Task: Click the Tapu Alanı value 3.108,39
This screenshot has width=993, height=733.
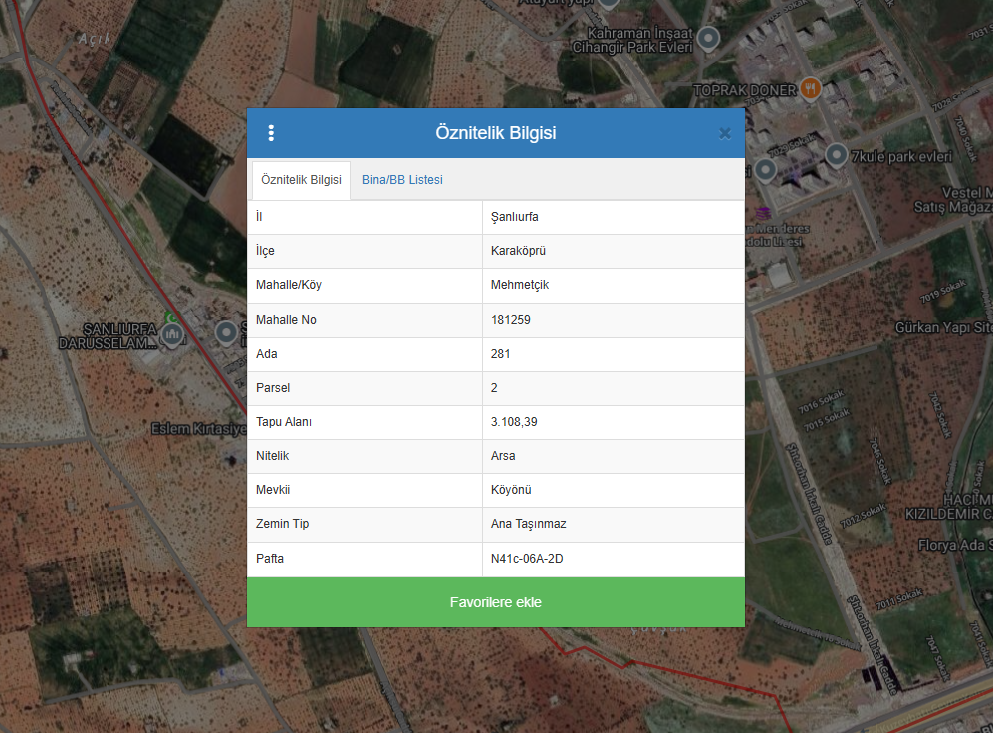Action: [x=514, y=422]
